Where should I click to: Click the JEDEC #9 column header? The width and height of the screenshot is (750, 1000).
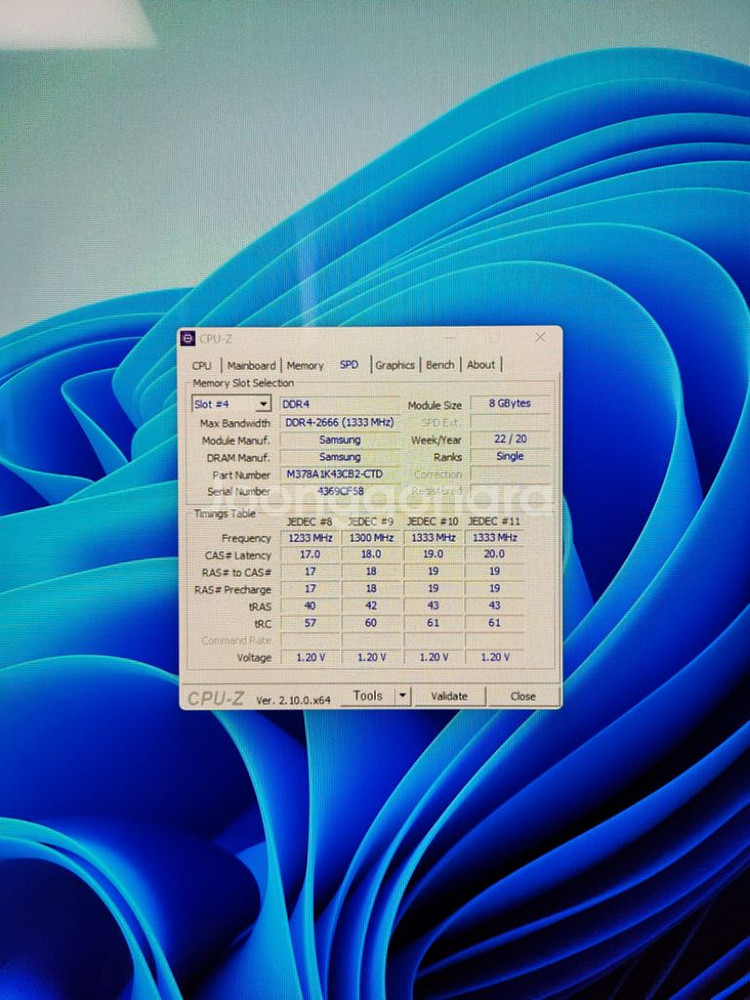point(371,521)
